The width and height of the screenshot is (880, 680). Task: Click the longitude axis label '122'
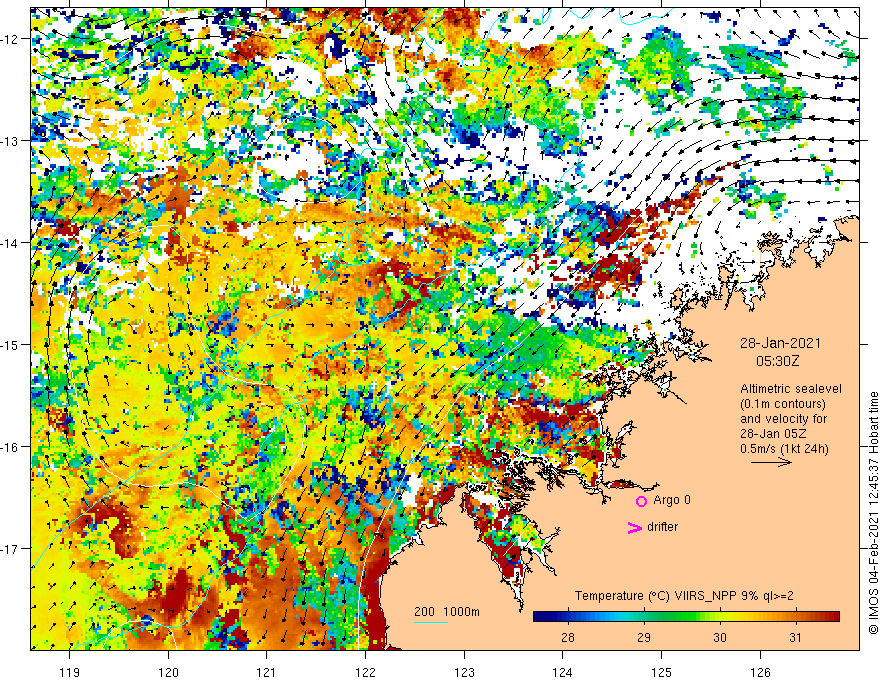coord(365,672)
